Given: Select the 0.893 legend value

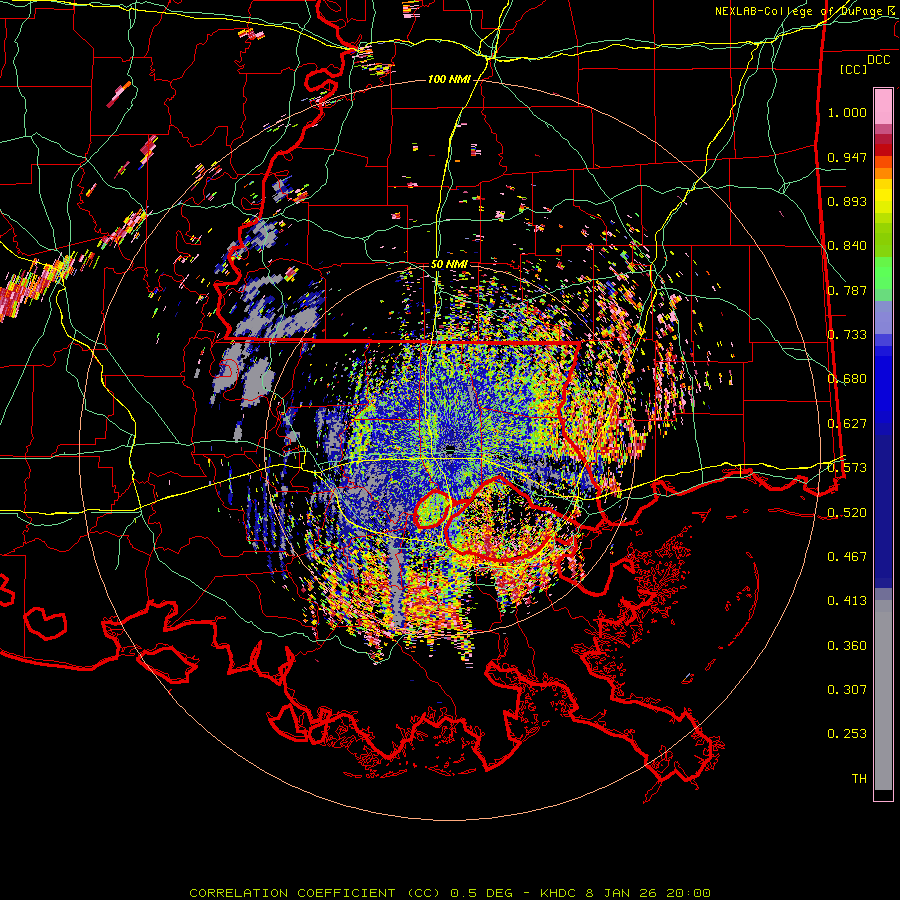Looking at the screenshot, I should pos(847,201).
